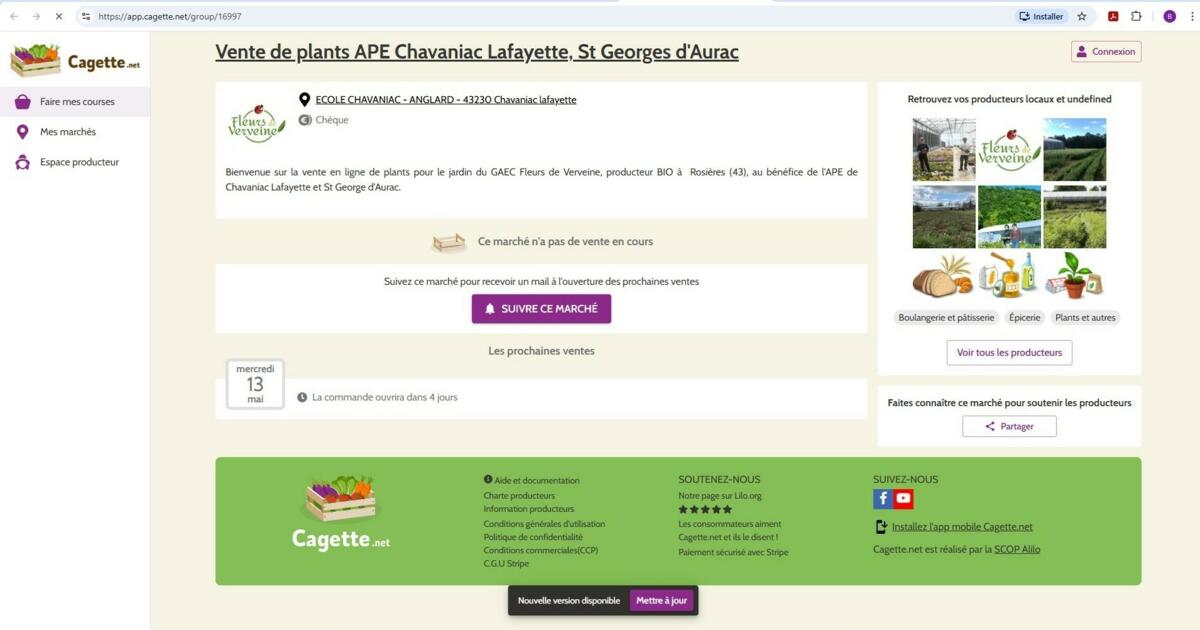
Task: Stop page loading with X icon
Action: coord(58,16)
